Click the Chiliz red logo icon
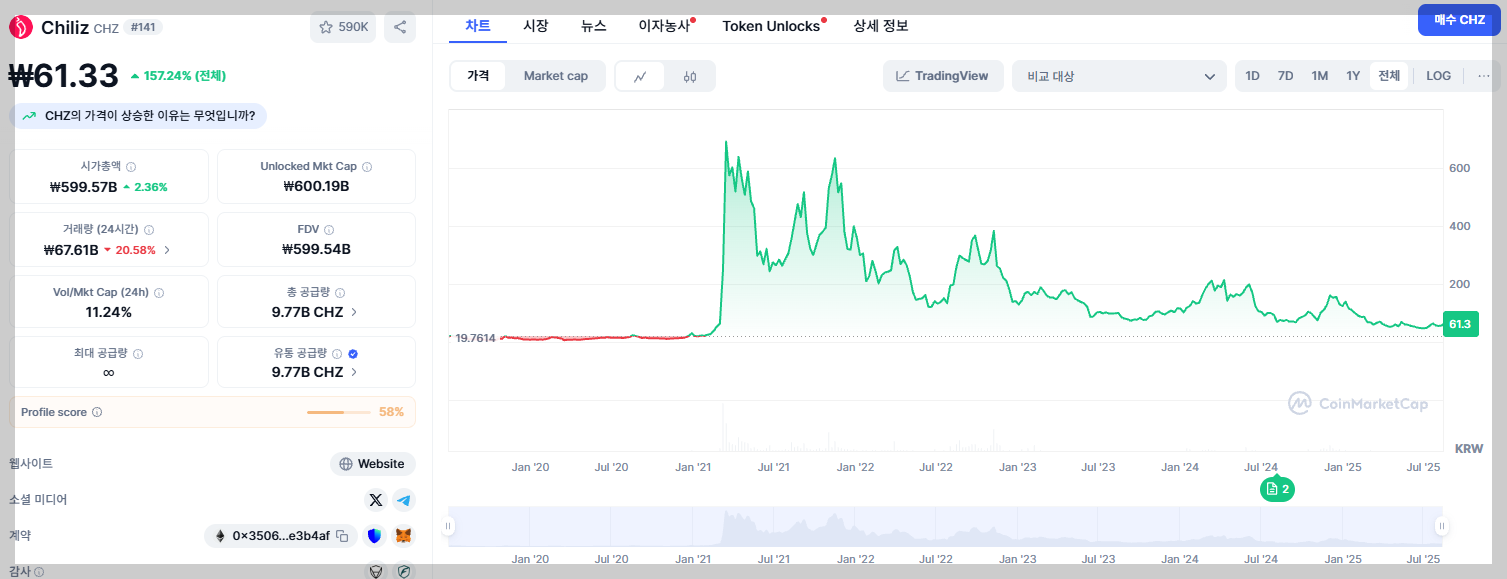1507x579 pixels. 21,27
